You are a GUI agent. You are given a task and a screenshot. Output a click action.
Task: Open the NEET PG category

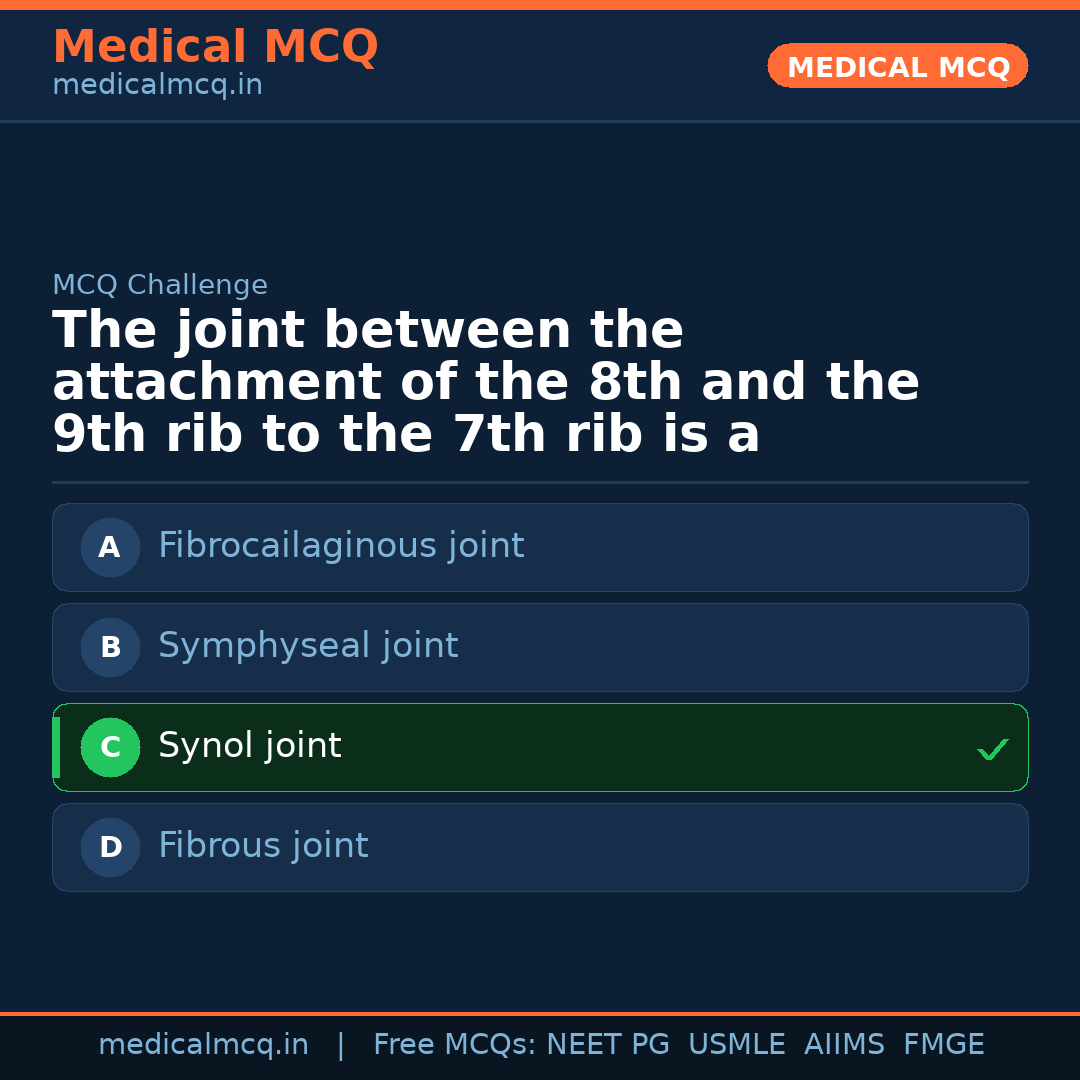pos(607,1043)
